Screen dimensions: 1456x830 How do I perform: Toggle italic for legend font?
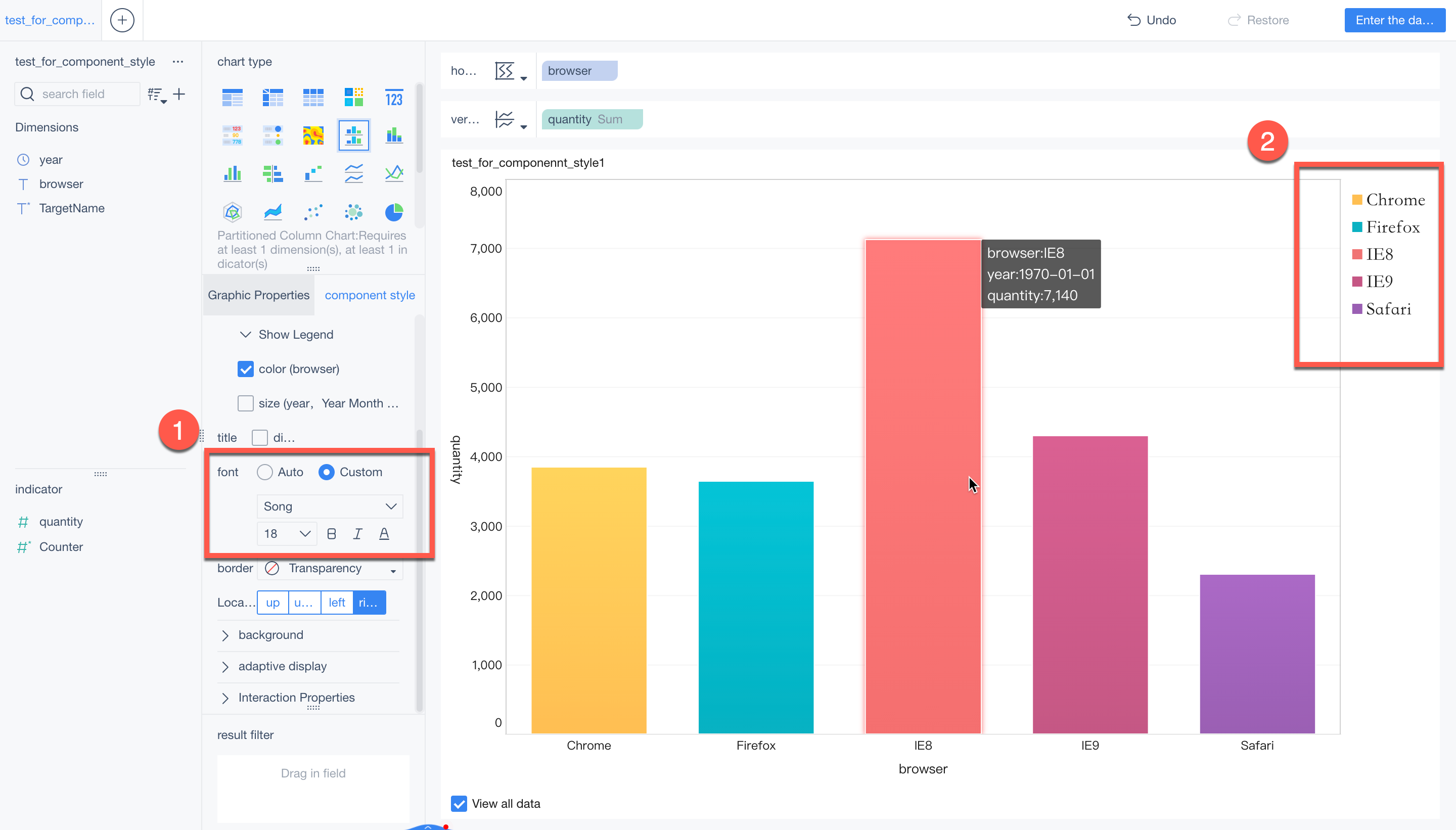(357, 534)
